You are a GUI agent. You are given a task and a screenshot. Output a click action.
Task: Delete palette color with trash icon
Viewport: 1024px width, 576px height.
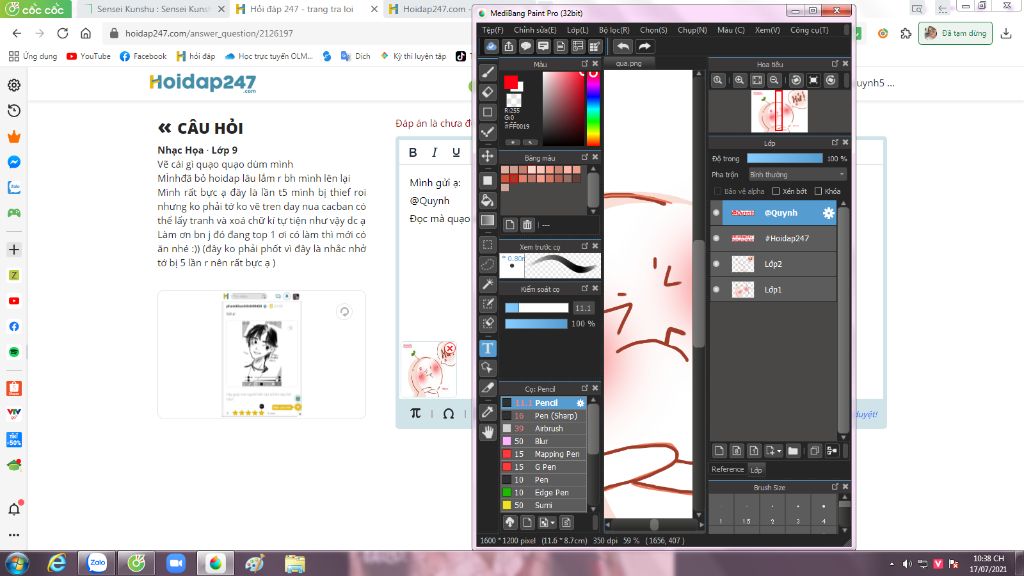527,225
